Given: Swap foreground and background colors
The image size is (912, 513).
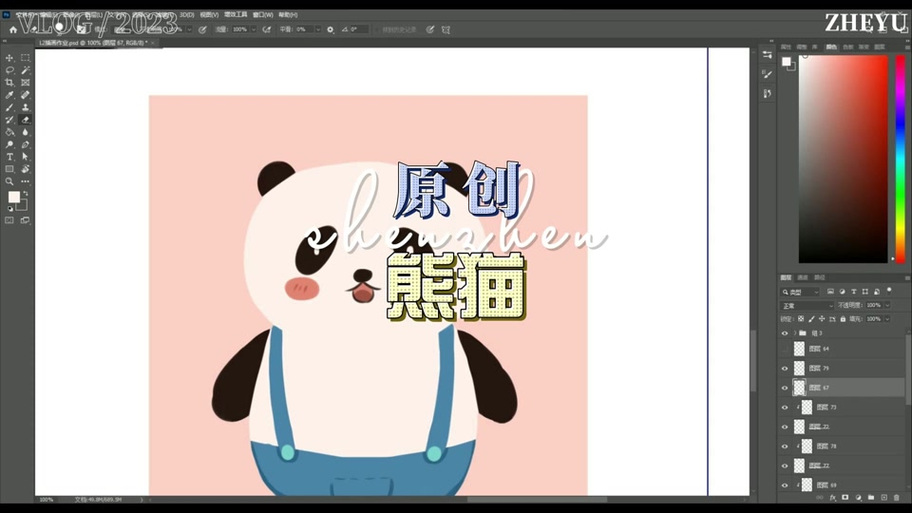Looking at the screenshot, I should [x=26, y=194].
